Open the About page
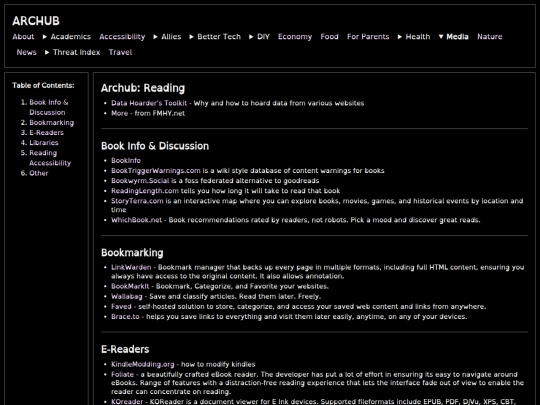Screen dimensions: 540x405 click(x=23, y=37)
